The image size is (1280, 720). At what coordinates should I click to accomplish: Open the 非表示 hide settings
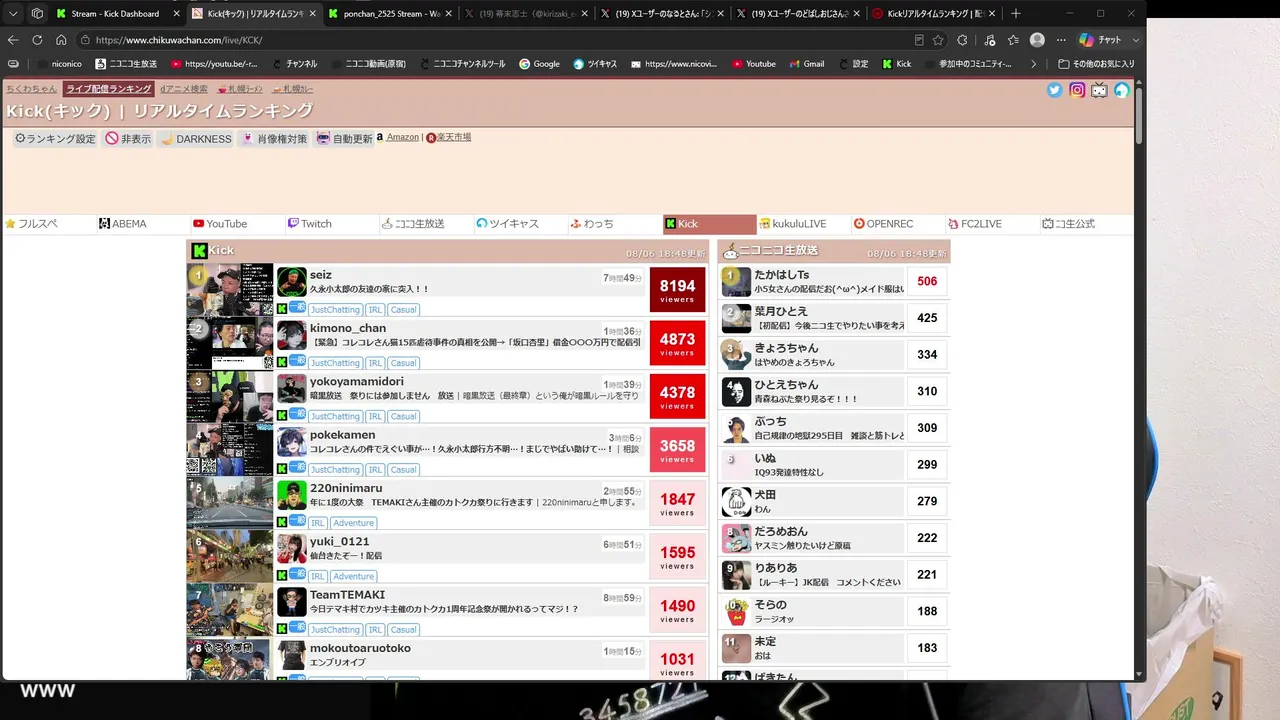point(129,139)
